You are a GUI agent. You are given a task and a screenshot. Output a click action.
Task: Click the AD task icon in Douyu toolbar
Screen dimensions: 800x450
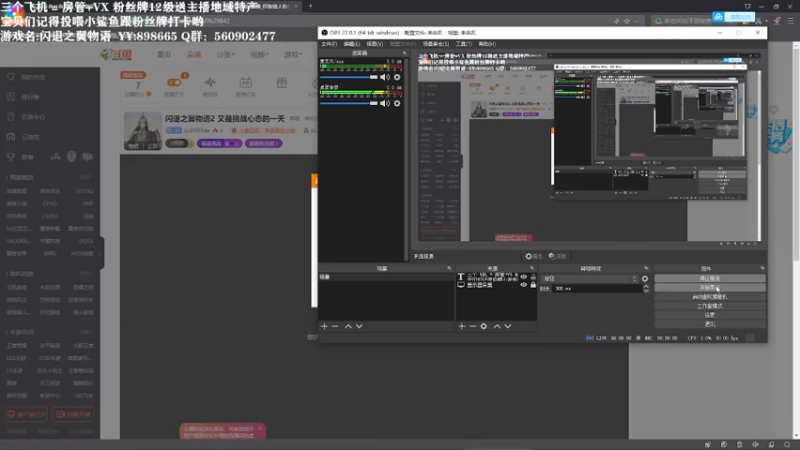click(245, 82)
